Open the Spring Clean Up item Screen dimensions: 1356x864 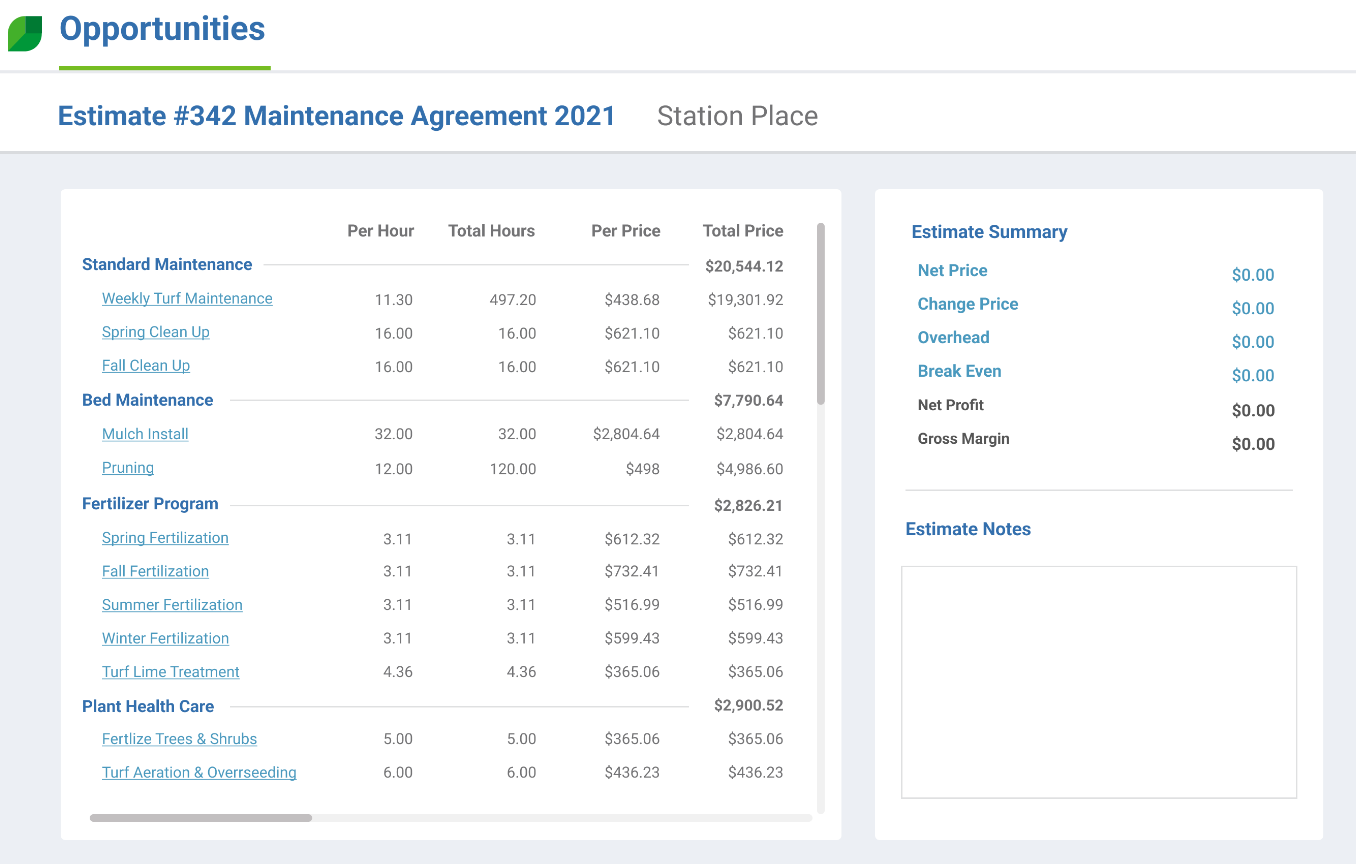pos(156,332)
